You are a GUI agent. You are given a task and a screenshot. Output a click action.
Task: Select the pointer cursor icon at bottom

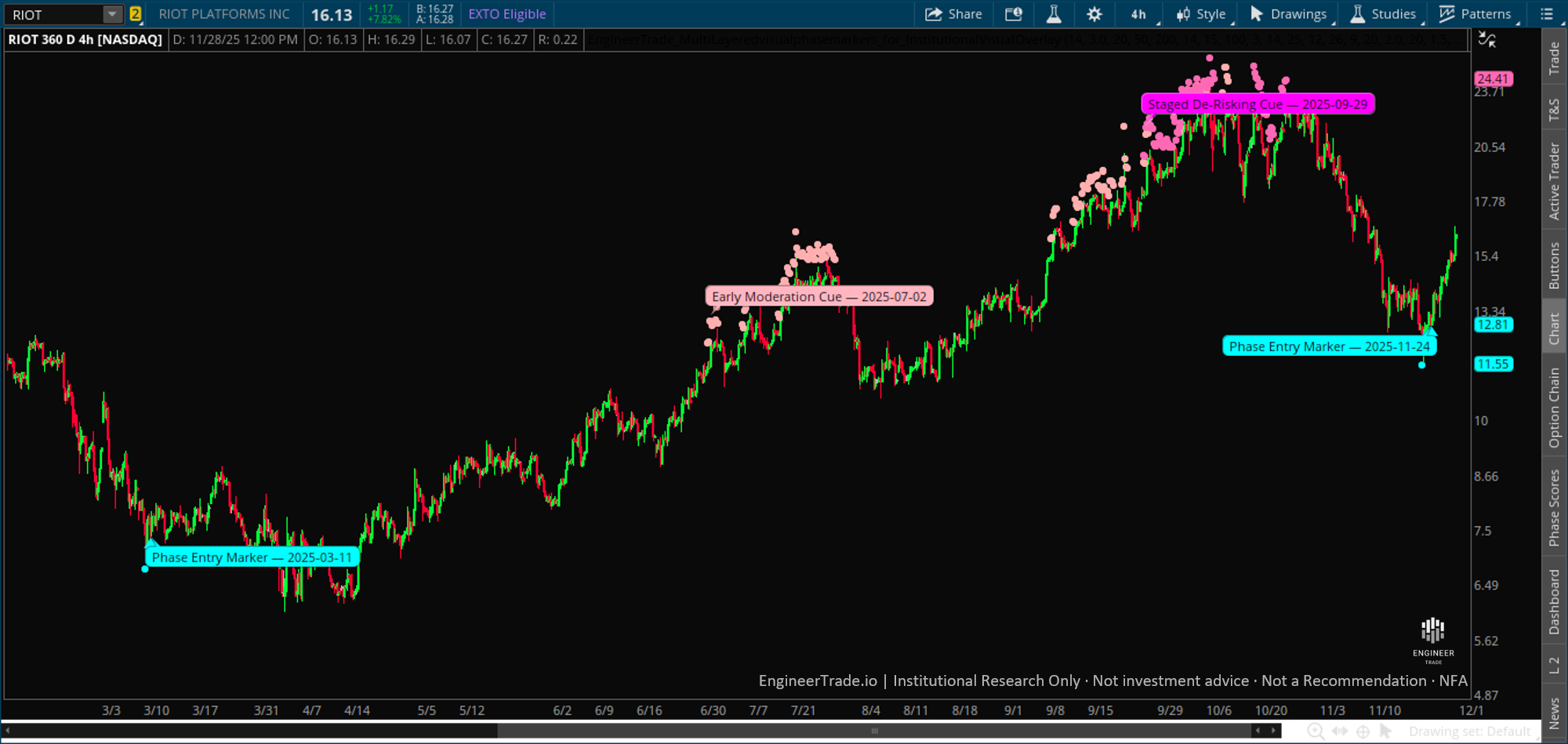point(1386,731)
